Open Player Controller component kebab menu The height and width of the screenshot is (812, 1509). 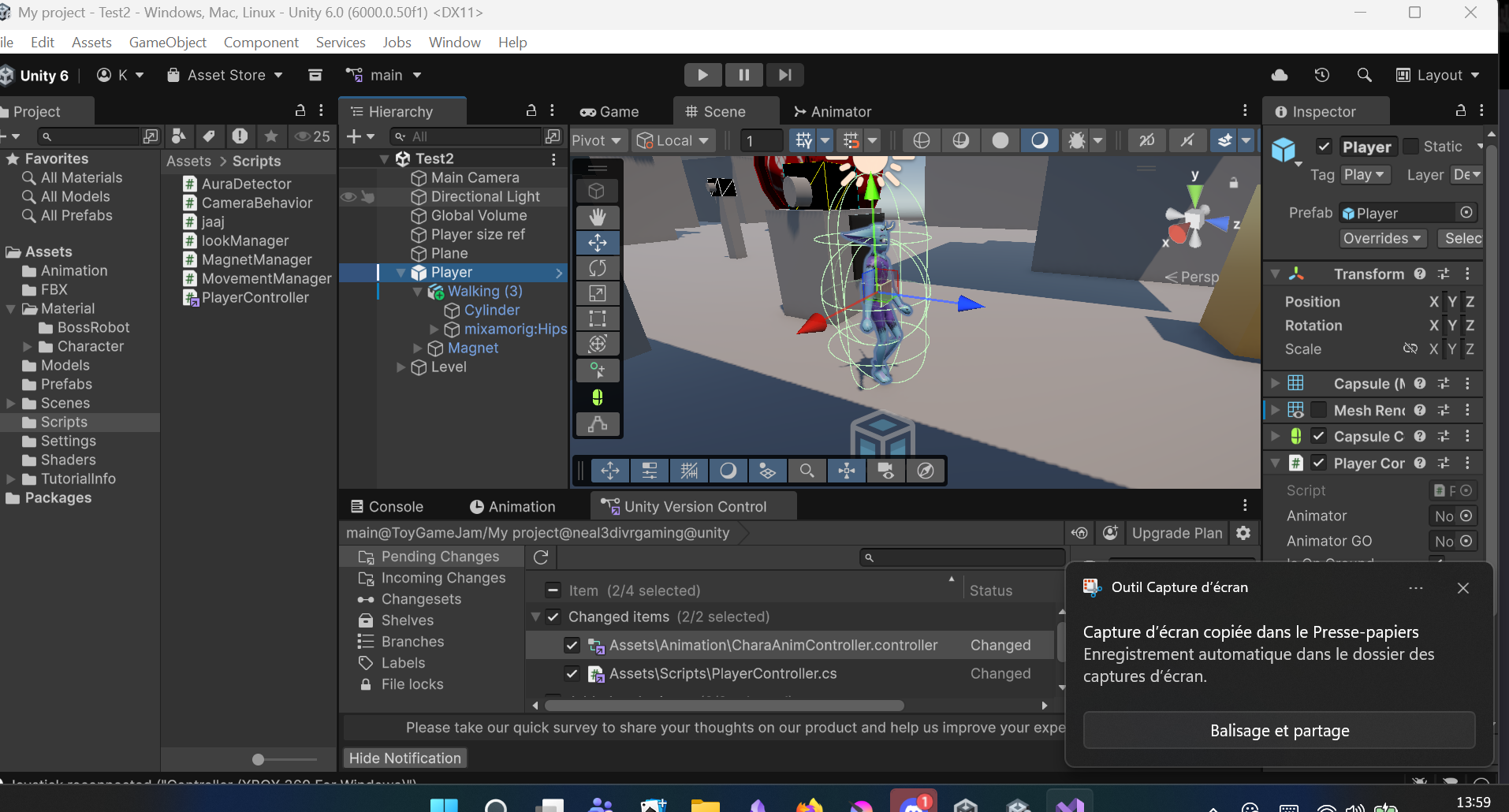1467,463
